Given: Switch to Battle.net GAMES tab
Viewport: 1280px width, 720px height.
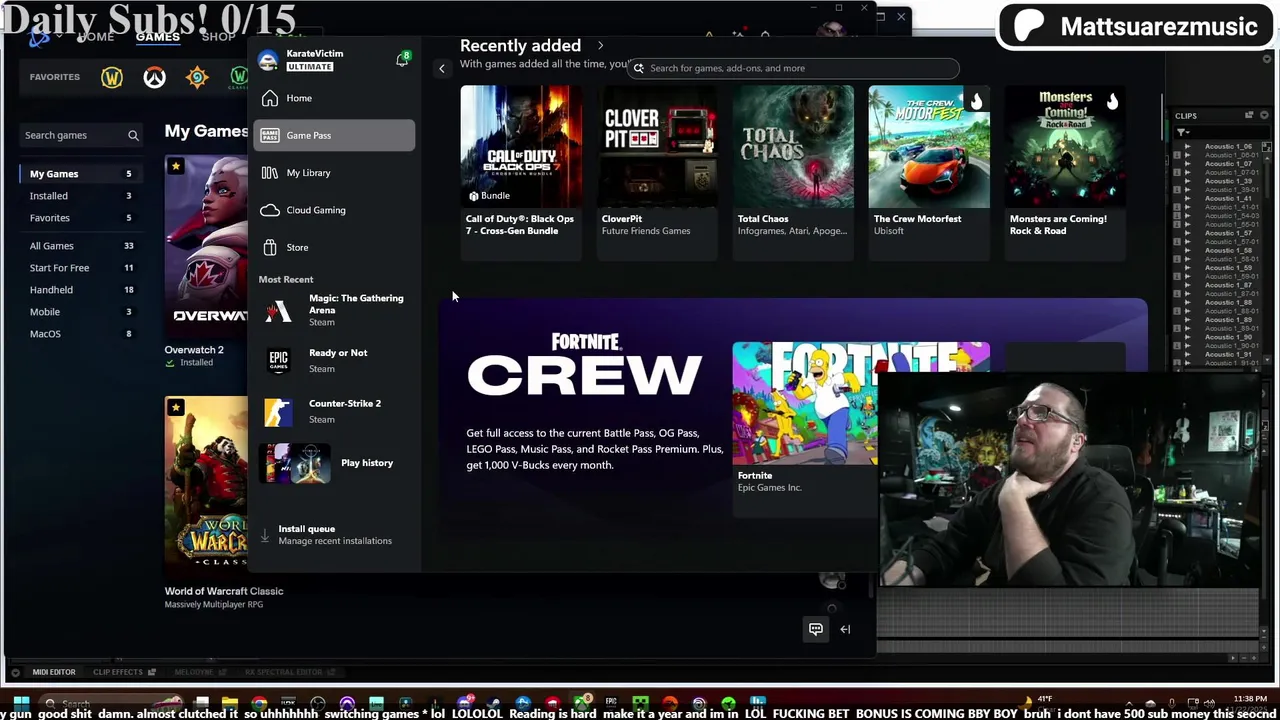Looking at the screenshot, I should [x=158, y=37].
